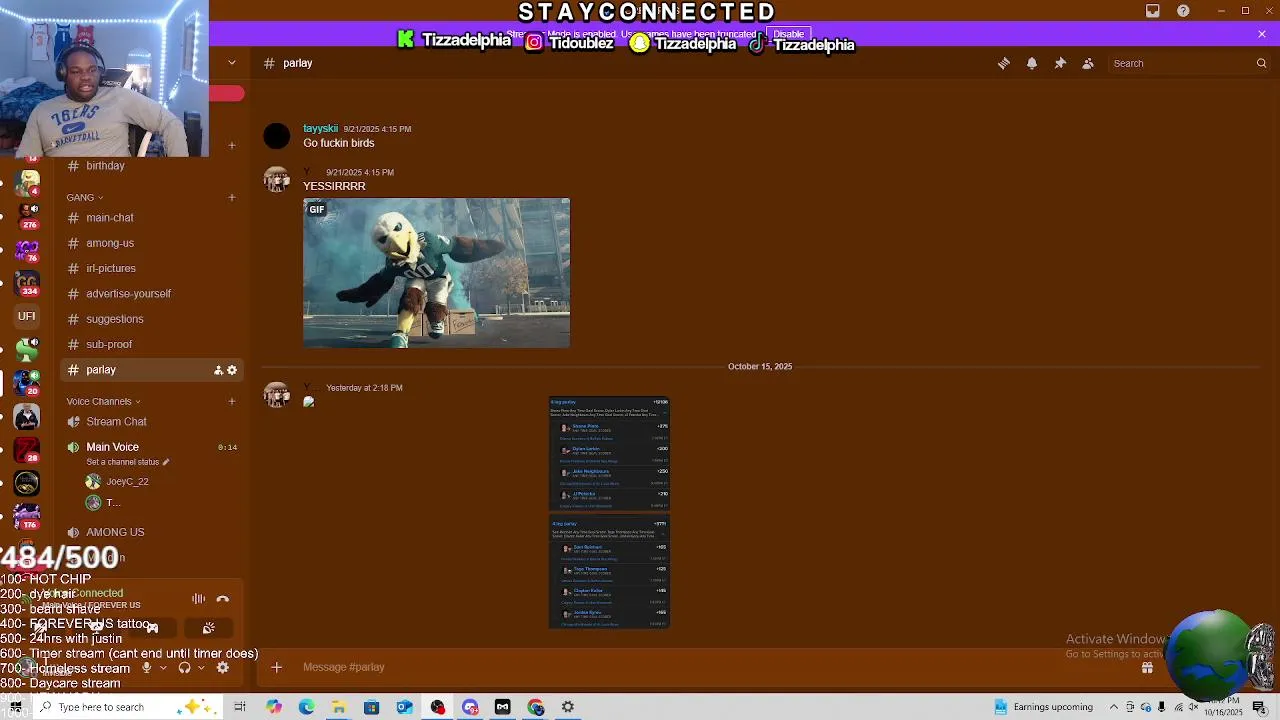Image resolution: width=1280 pixels, height=720 pixels.
Task: Show hidden system tray icons
Action: click(x=1114, y=707)
